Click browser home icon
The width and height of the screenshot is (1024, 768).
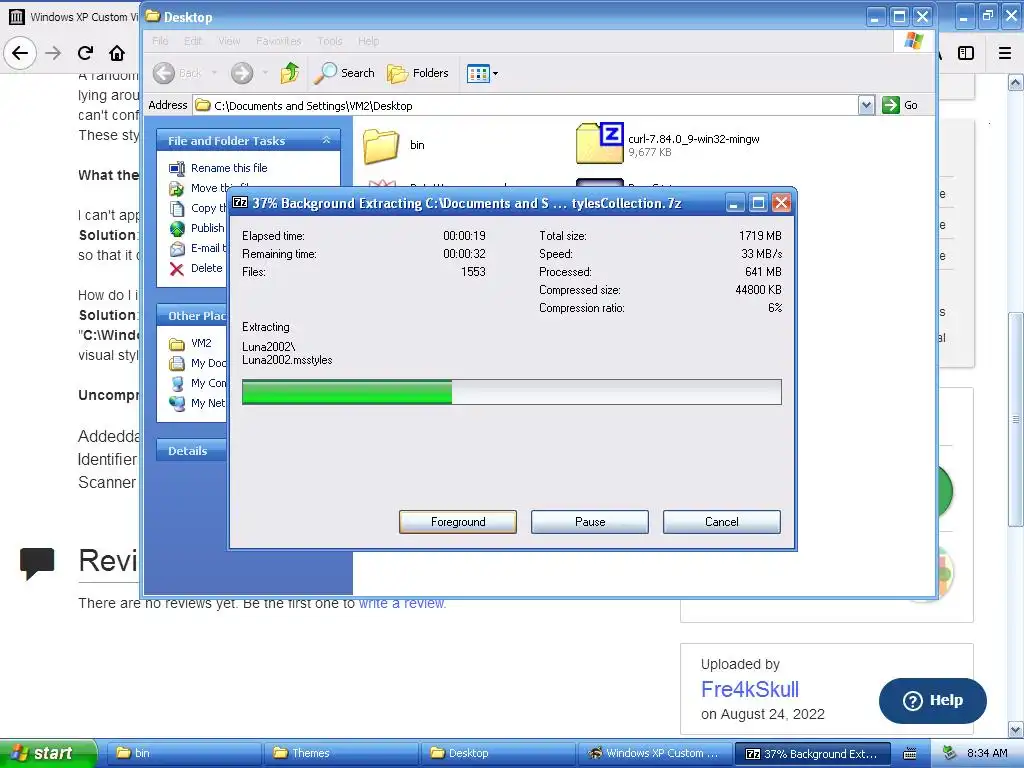[117, 53]
